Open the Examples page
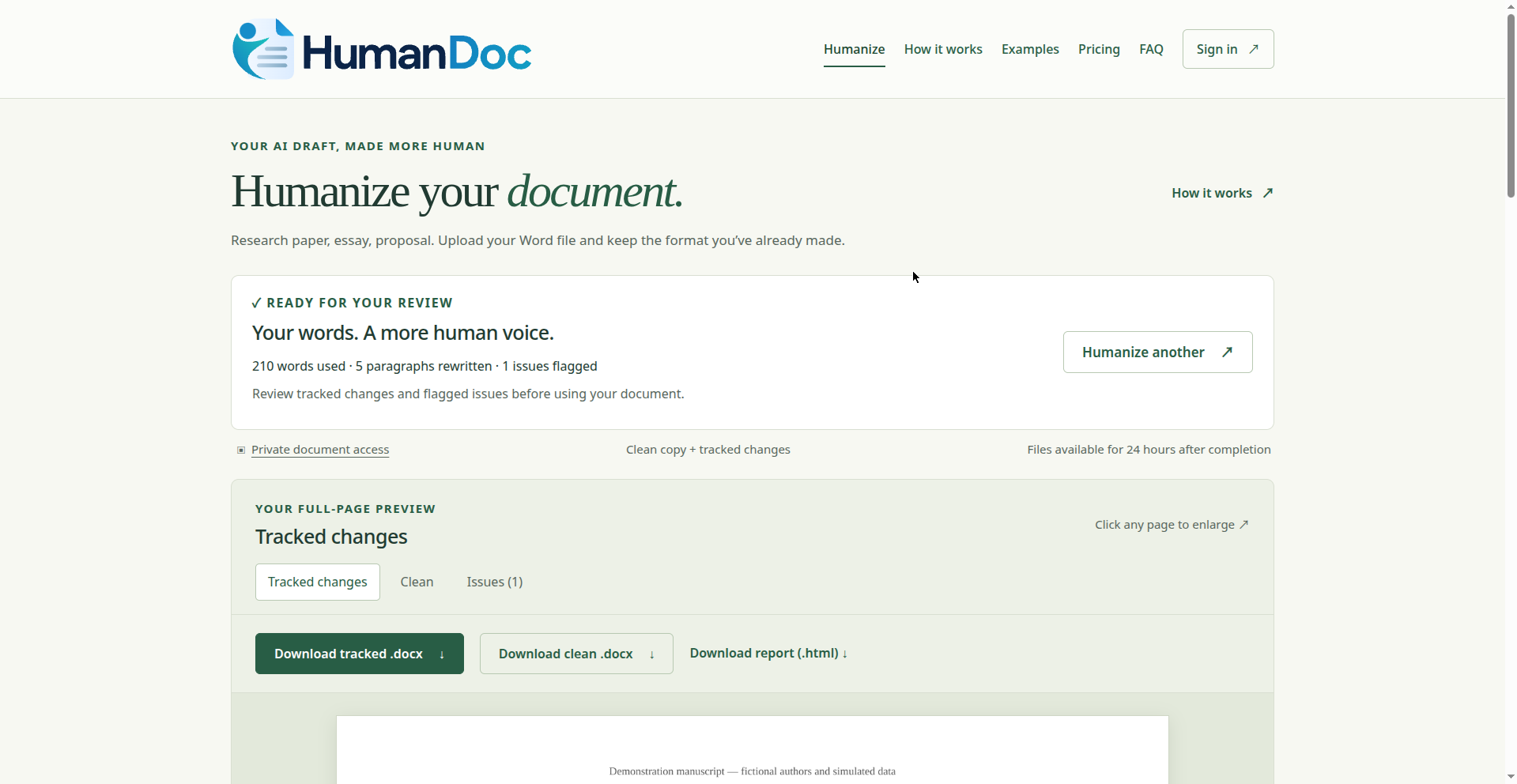 point(1030,49)
